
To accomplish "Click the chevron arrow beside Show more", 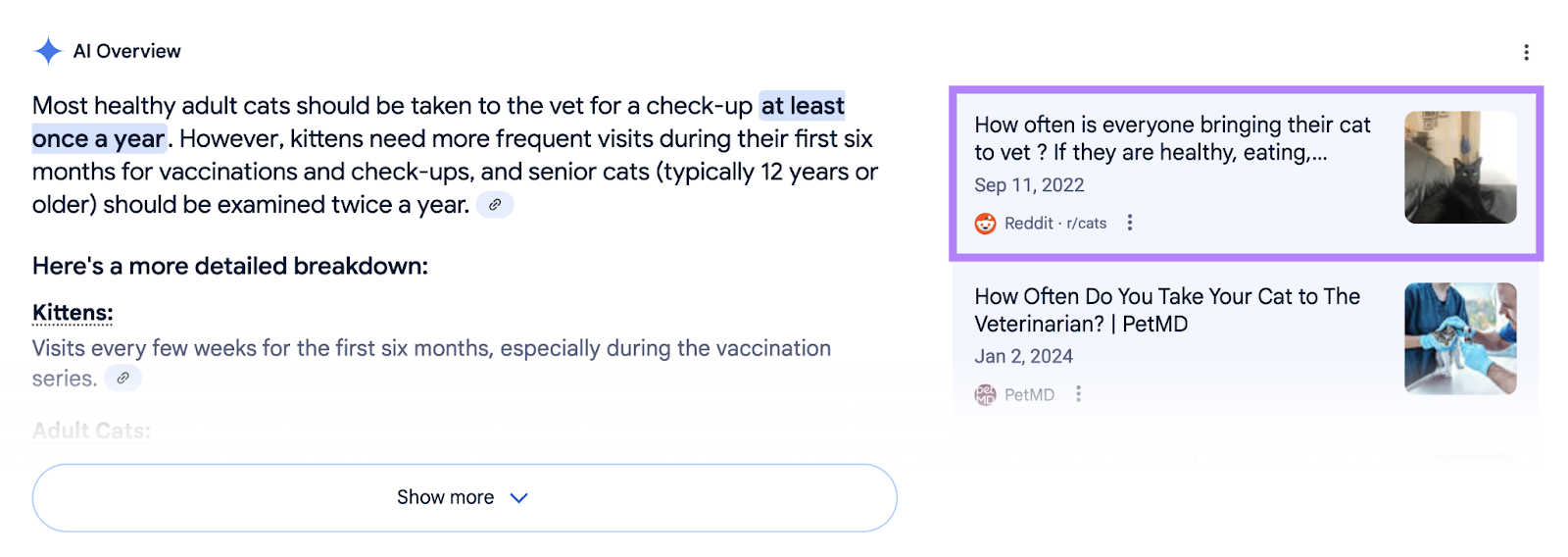I will (x=519, y=498).
